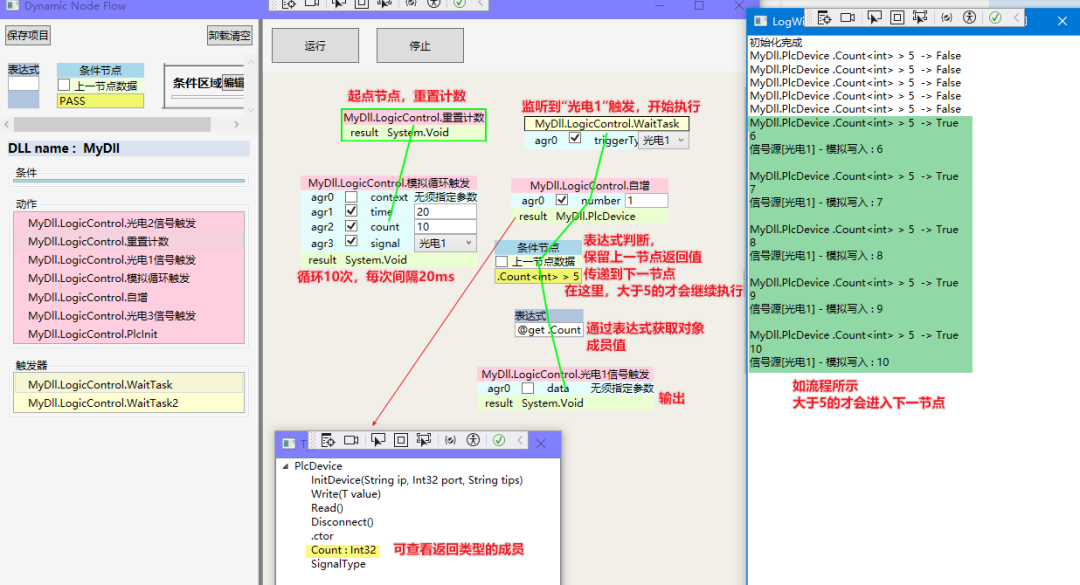Select MyDll.LogicControl.WaitTask2 trigger
1080x585 pixels.
click(129, 403)
